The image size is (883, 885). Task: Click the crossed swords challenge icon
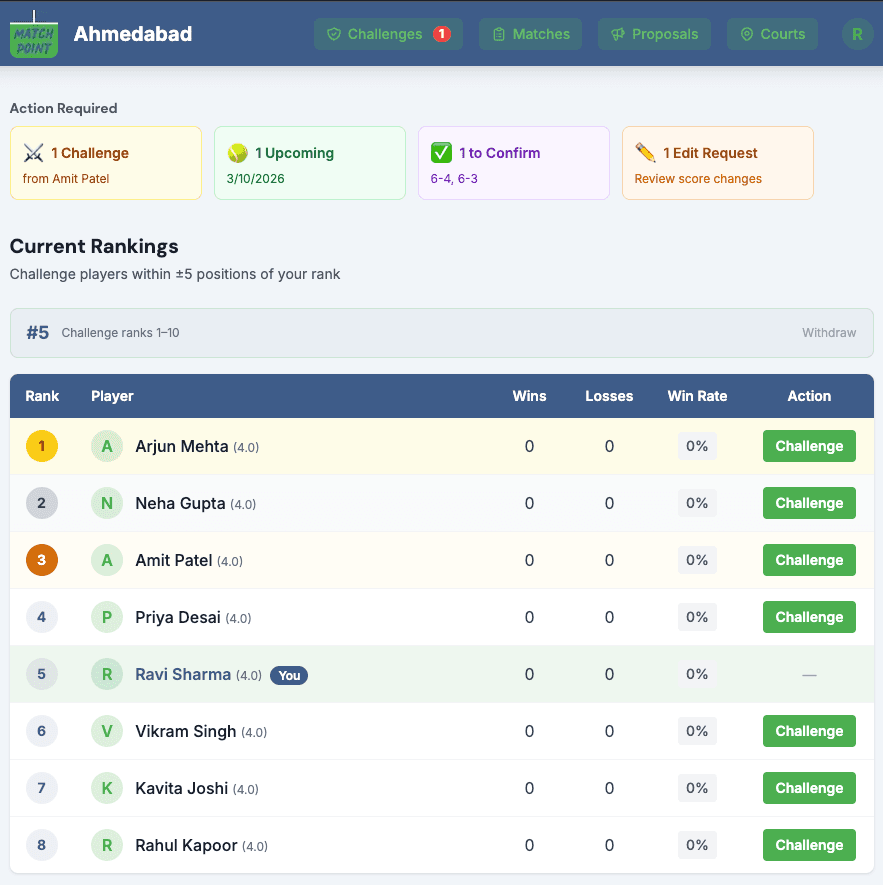[33, 153]
